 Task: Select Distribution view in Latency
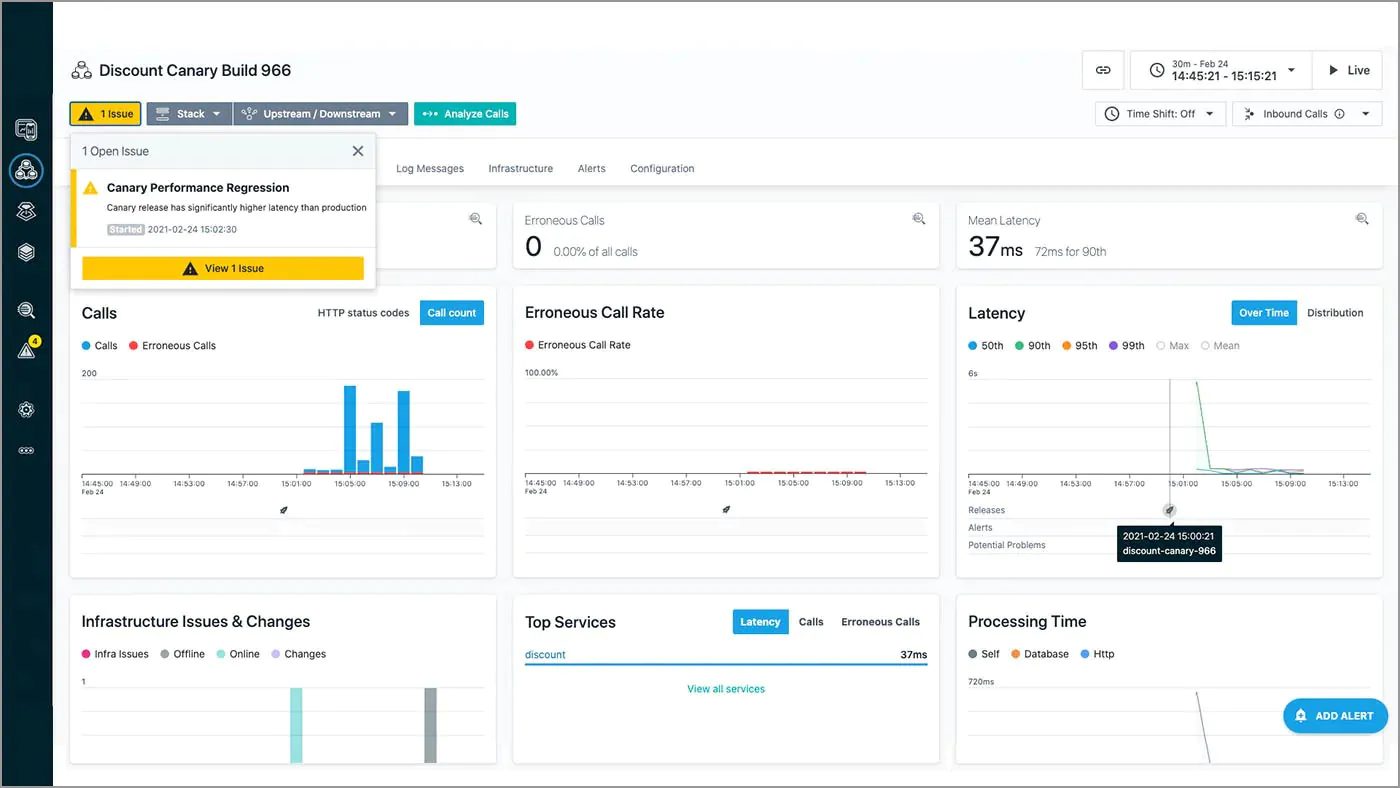(1335, 313)
